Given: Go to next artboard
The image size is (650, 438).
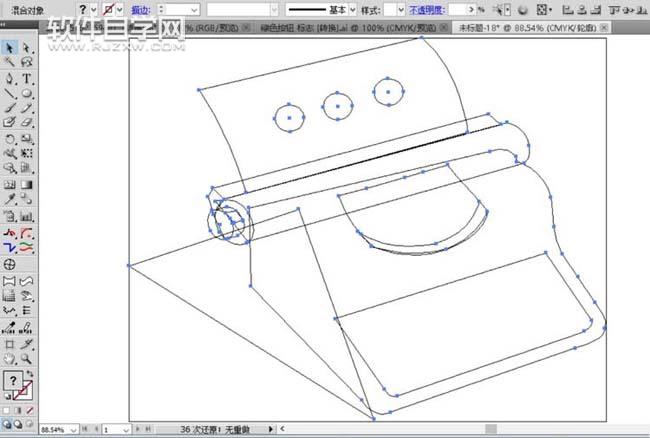Looking at the screenshot, I should coord(138,429).
